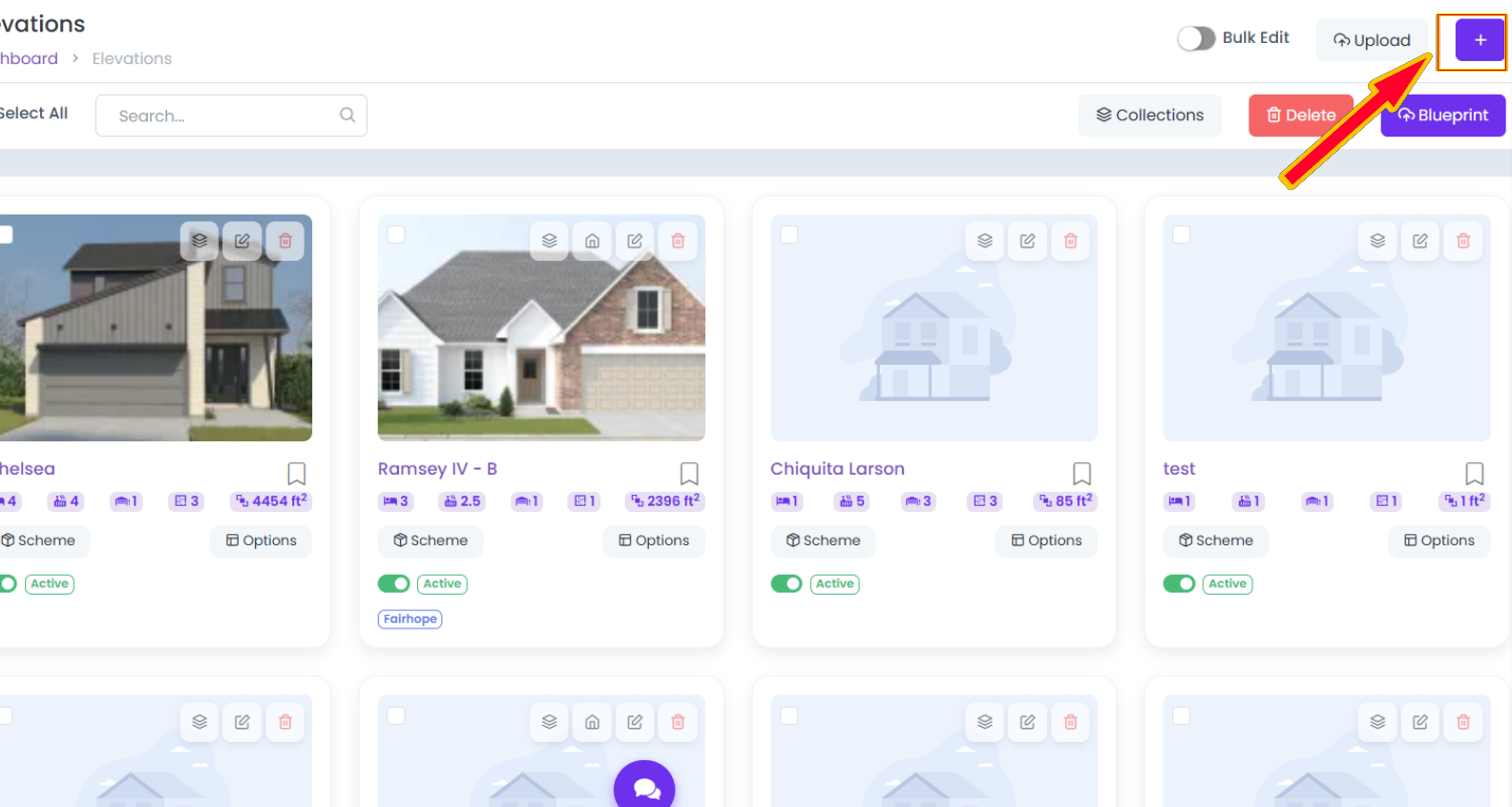Click the edit icon on Chelsea card
Screen dimensions: 1512x807
tap(242, 241)
